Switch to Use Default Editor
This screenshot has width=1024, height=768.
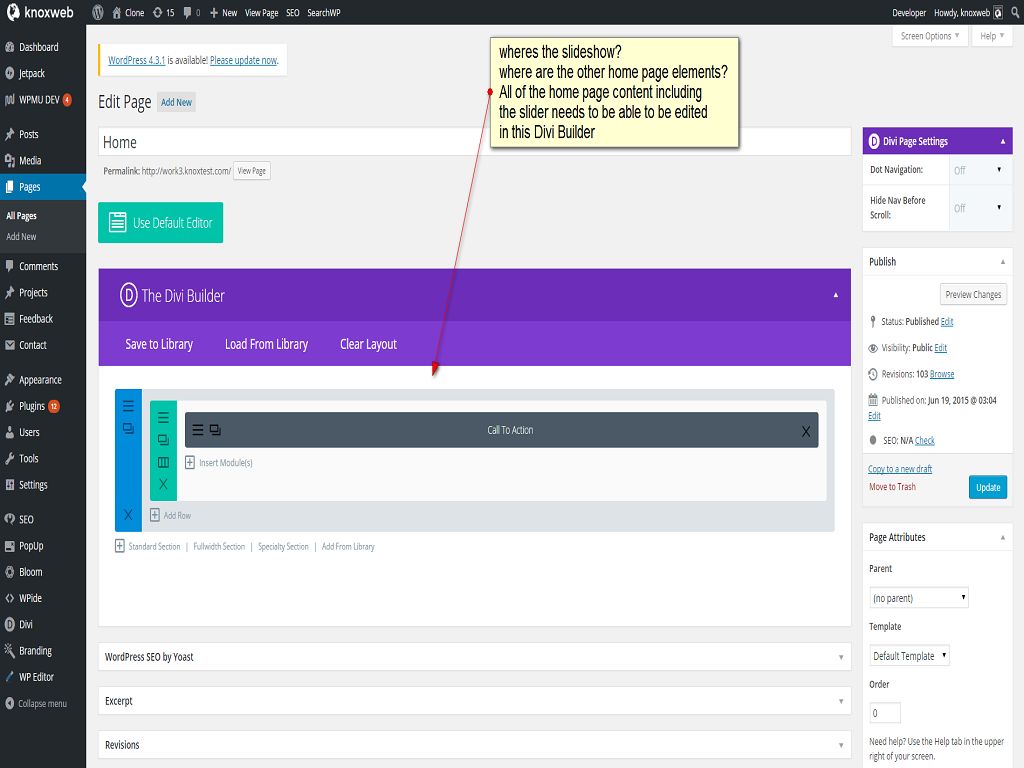coord(161,223)
